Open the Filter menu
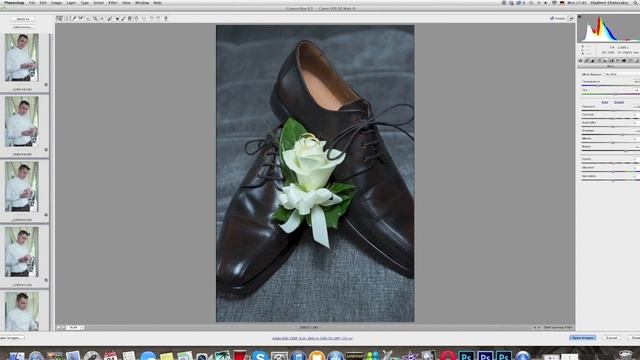640x360 pixels. (113, 2)
